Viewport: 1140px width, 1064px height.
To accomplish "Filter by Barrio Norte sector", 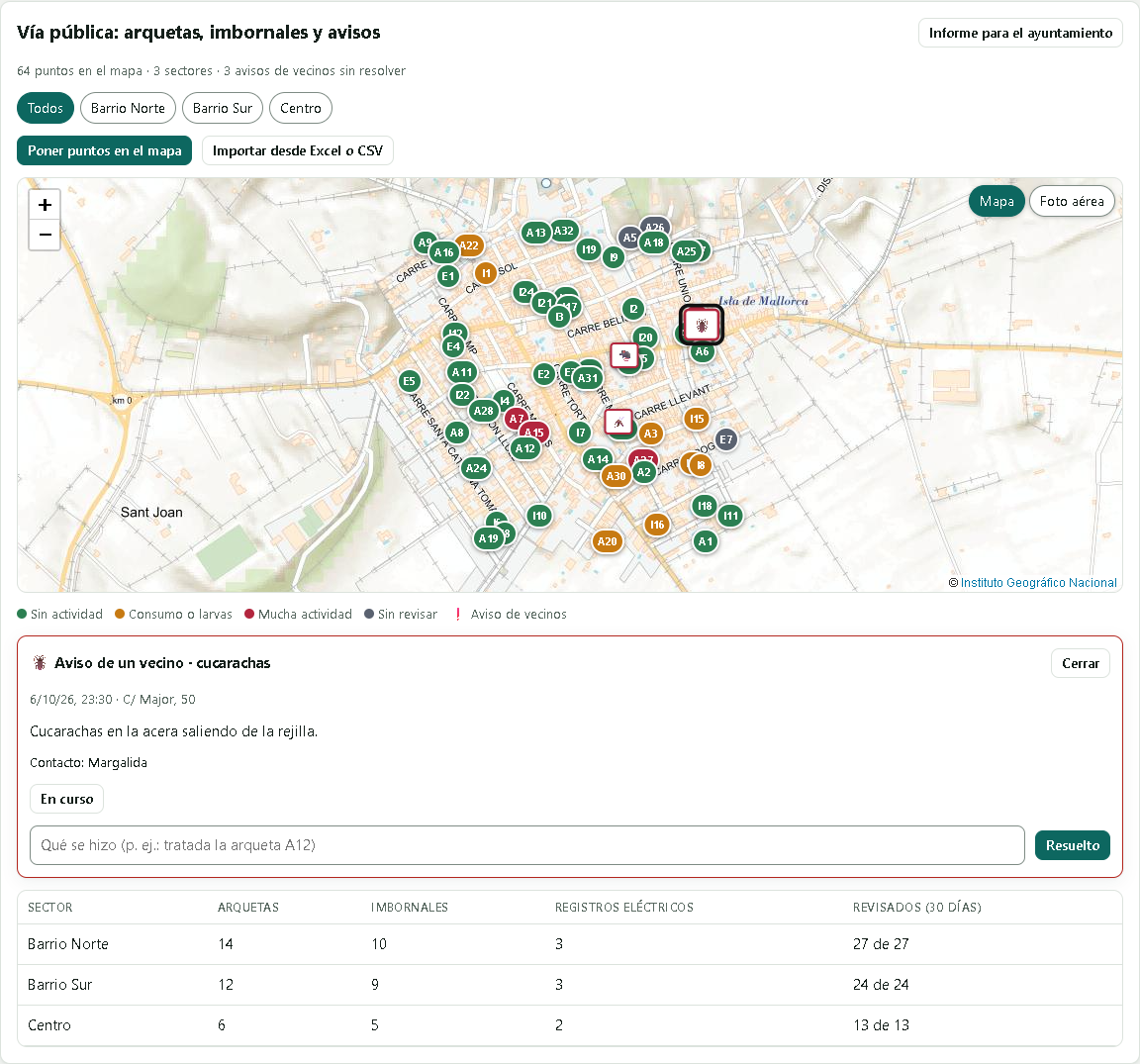I will [x=128, y=108].
